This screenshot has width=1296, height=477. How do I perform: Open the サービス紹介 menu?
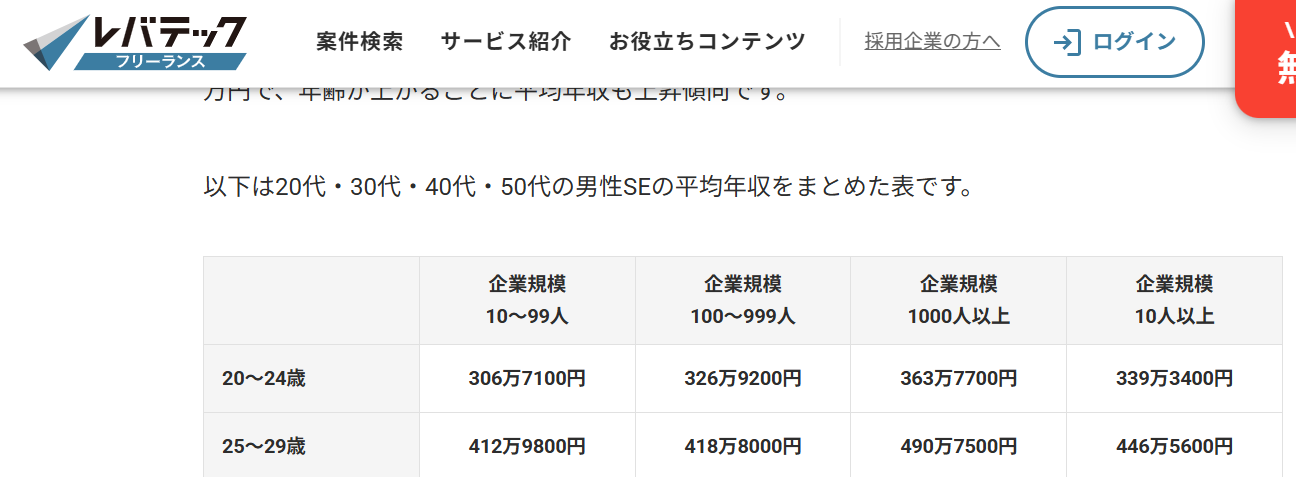tap(506, 42)
